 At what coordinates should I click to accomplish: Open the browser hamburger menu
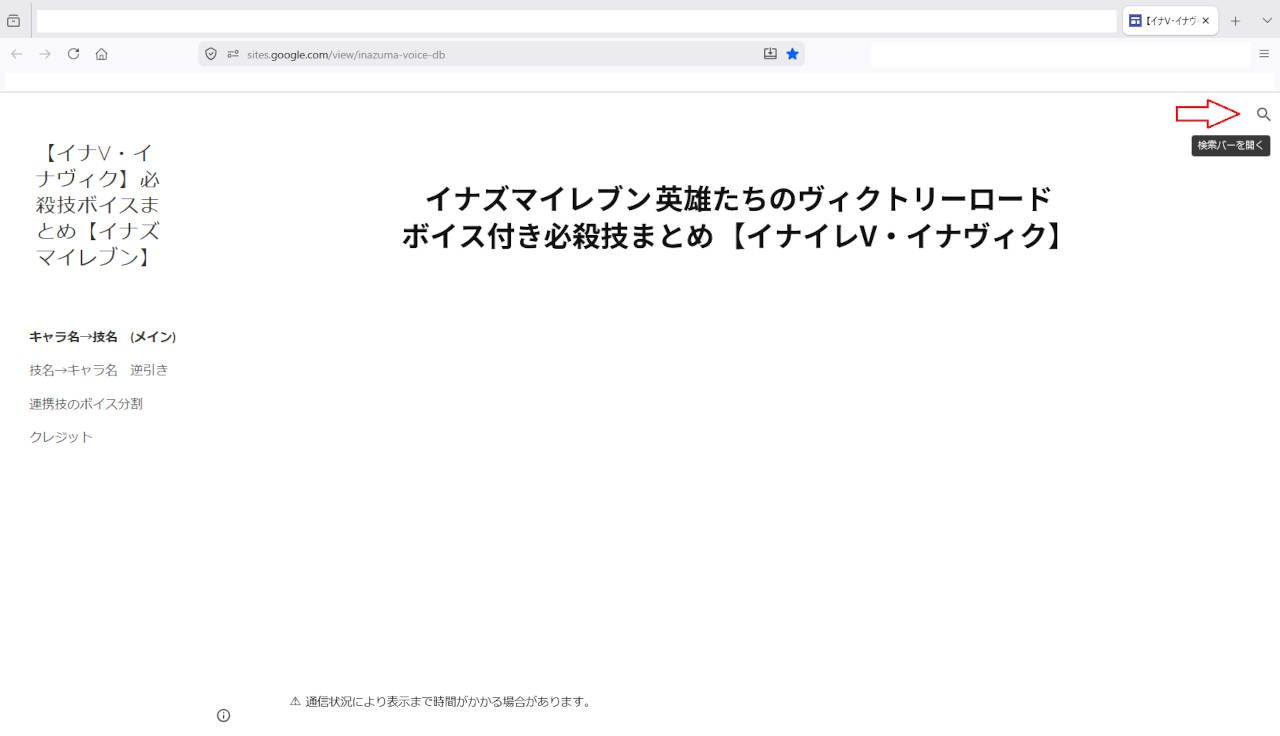click(1264, 54)
